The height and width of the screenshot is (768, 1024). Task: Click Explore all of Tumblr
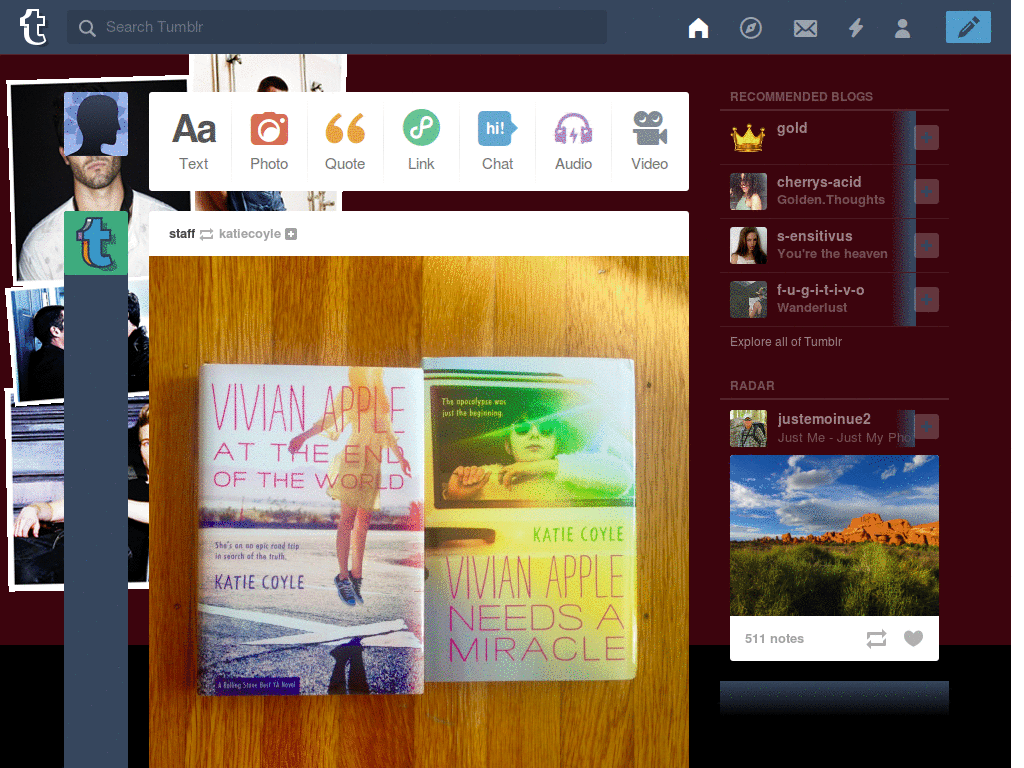[x=786, y=342]
